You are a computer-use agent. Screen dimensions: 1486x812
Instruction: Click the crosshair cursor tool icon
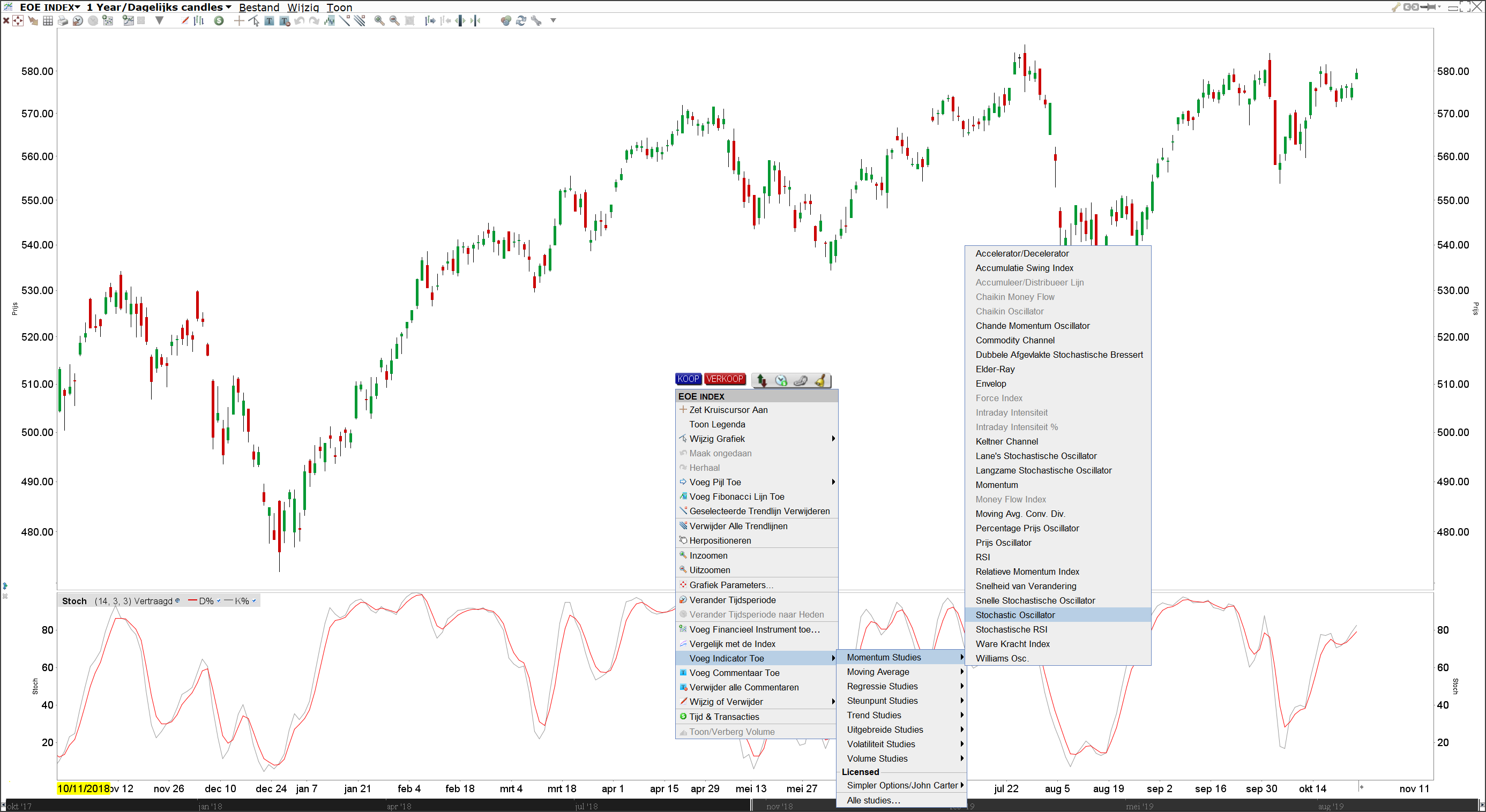(237, 23)
